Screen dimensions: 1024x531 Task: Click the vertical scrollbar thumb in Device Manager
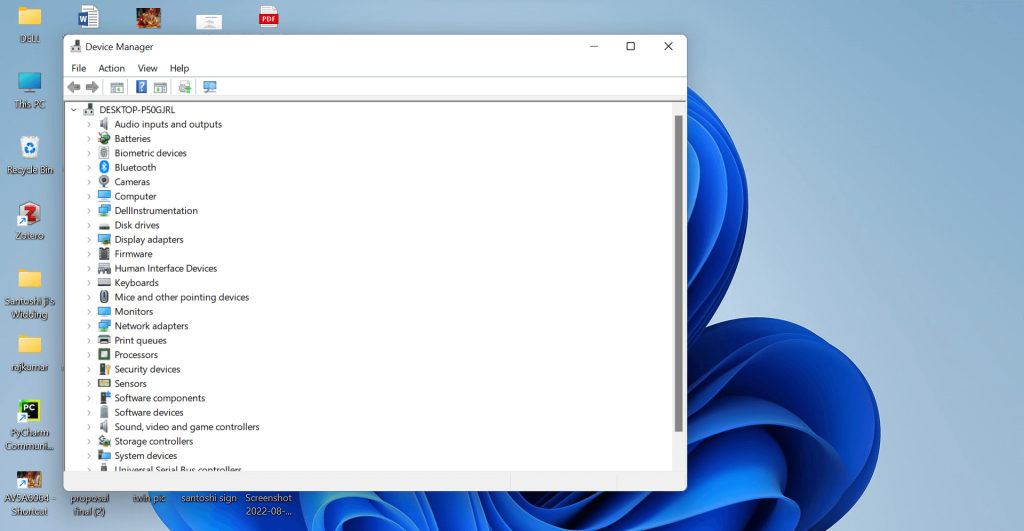(x=679, y=273)
